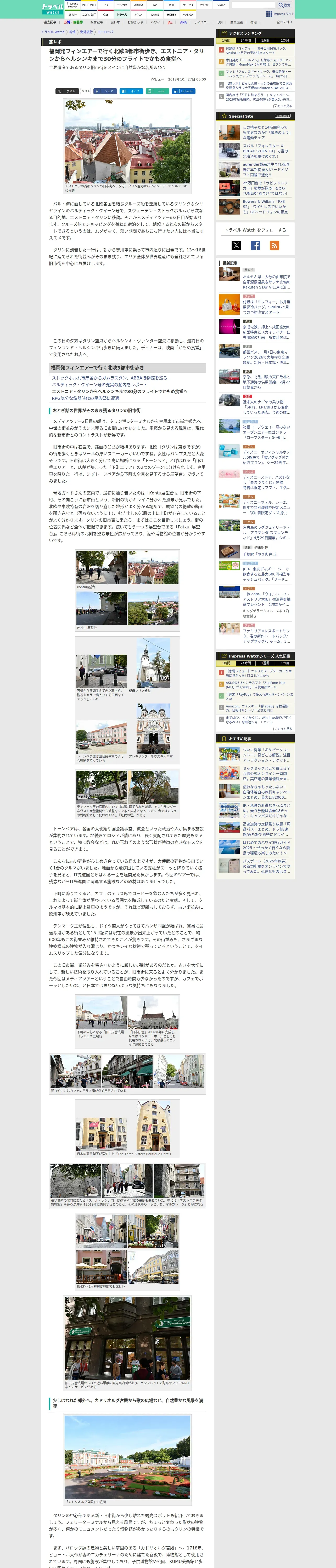The image size is (336, 1568).
Task: Enlarge the Kohtu展望台 photo
Action: 102,568
